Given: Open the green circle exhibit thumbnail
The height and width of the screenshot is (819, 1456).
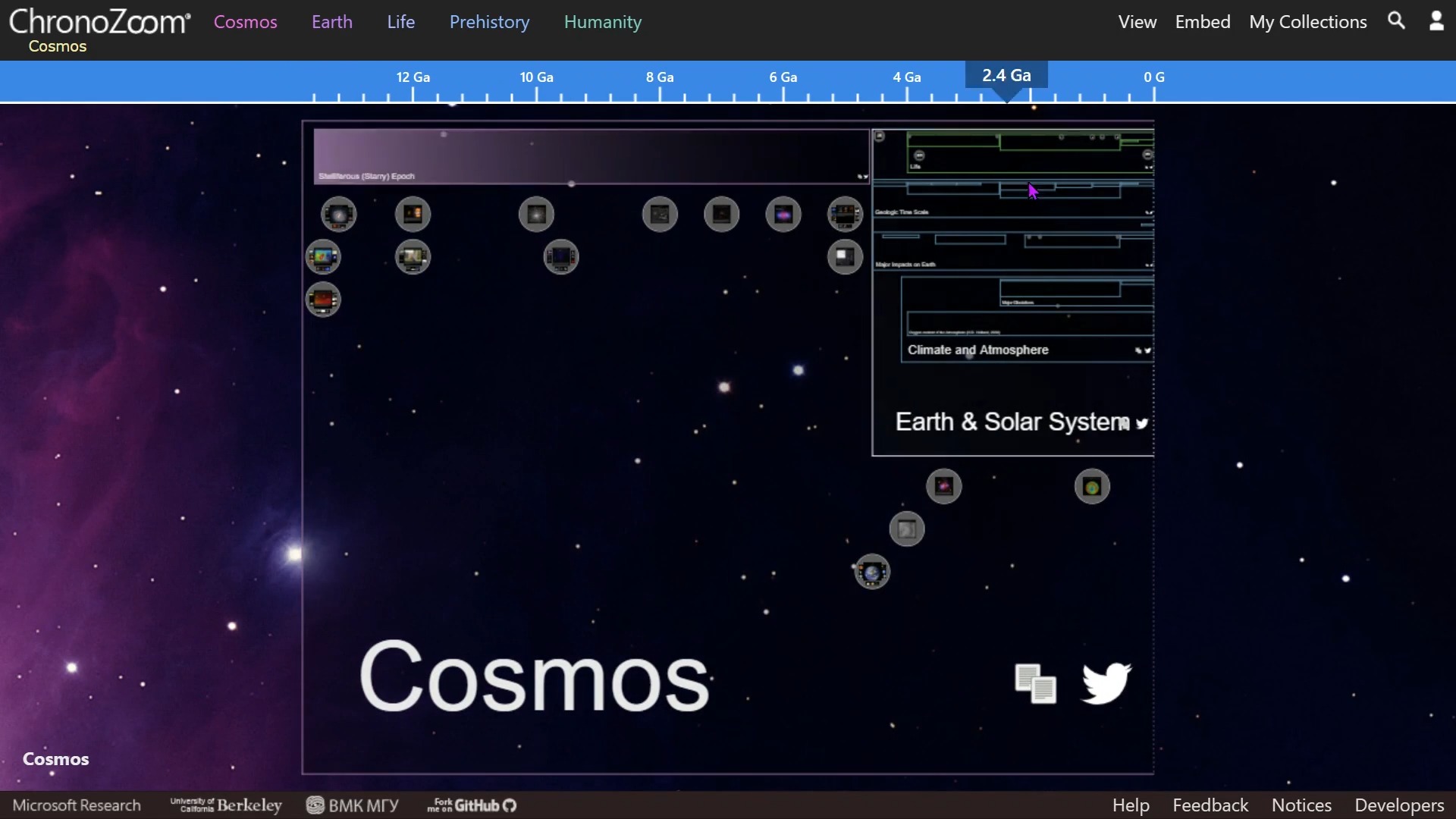Looking at the screenshot, I should [1092, 487].
